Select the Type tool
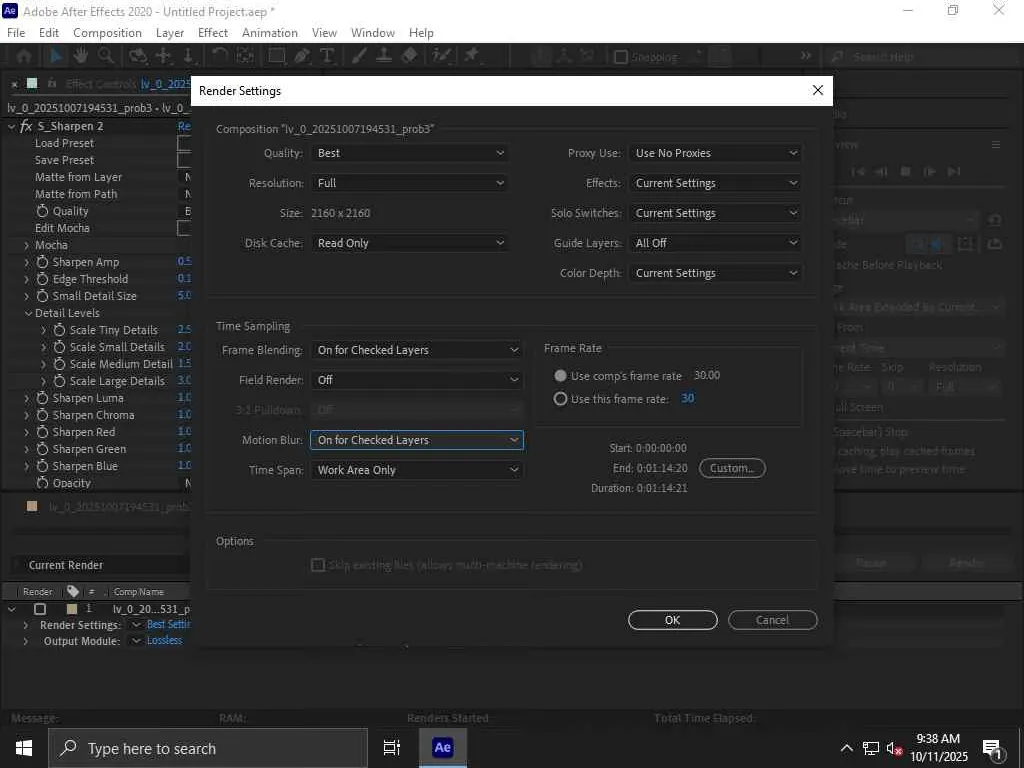The width and height of the screenshot is (1024, 768). tap(327, 56)
